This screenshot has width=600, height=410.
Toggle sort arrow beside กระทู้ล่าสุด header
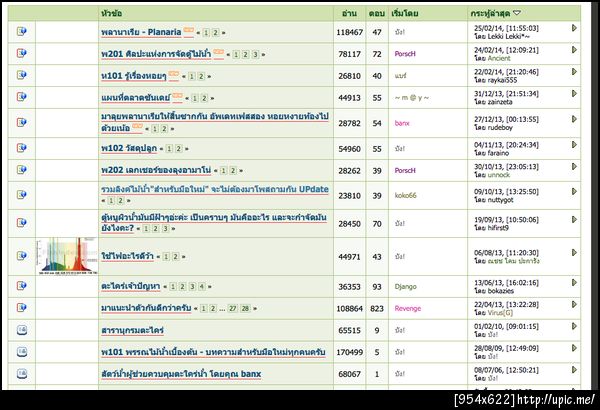517,13
